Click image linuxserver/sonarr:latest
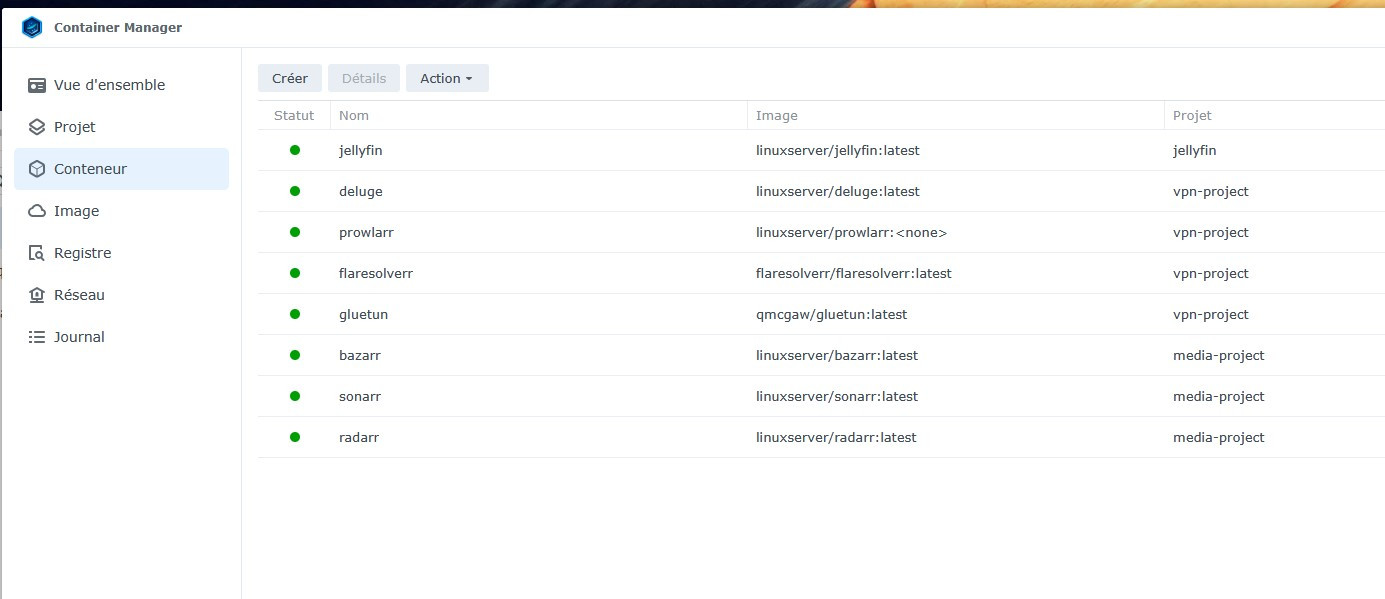Screen dimensions: 1385x599 click(x=836, y=396)
